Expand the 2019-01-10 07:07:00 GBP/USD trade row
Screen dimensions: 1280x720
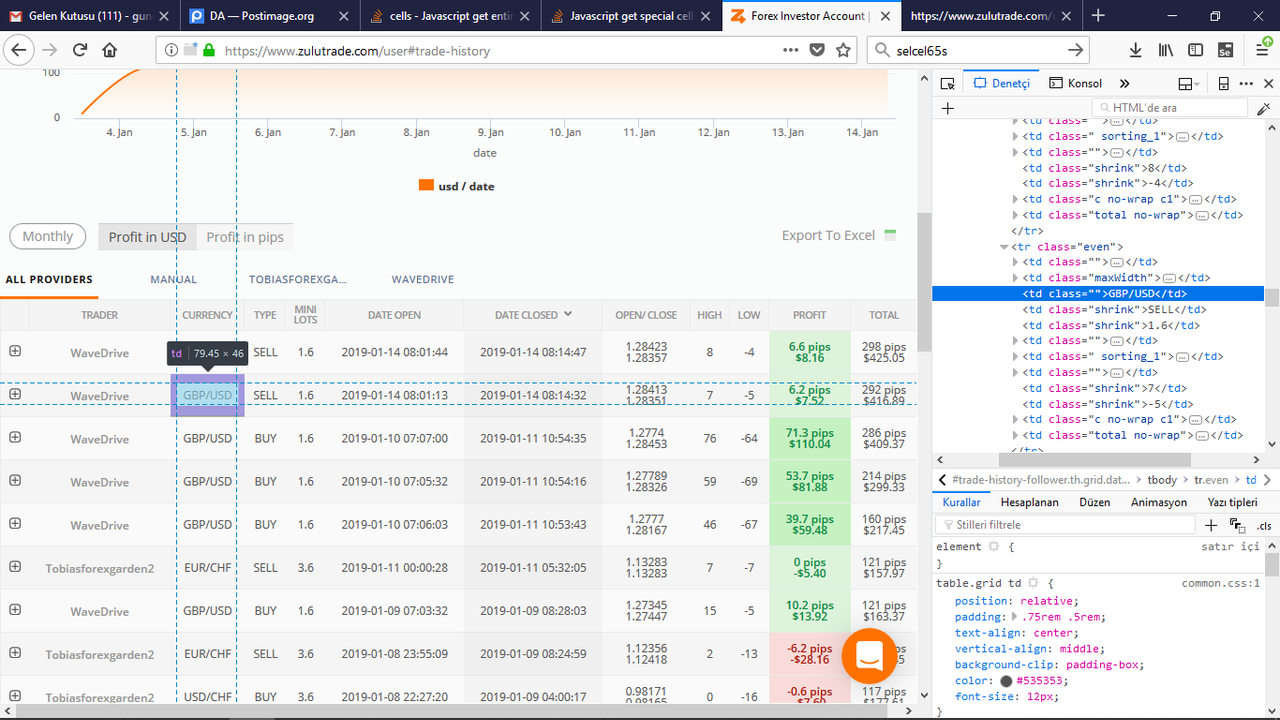pyautogui.click(x=15, y=437)
